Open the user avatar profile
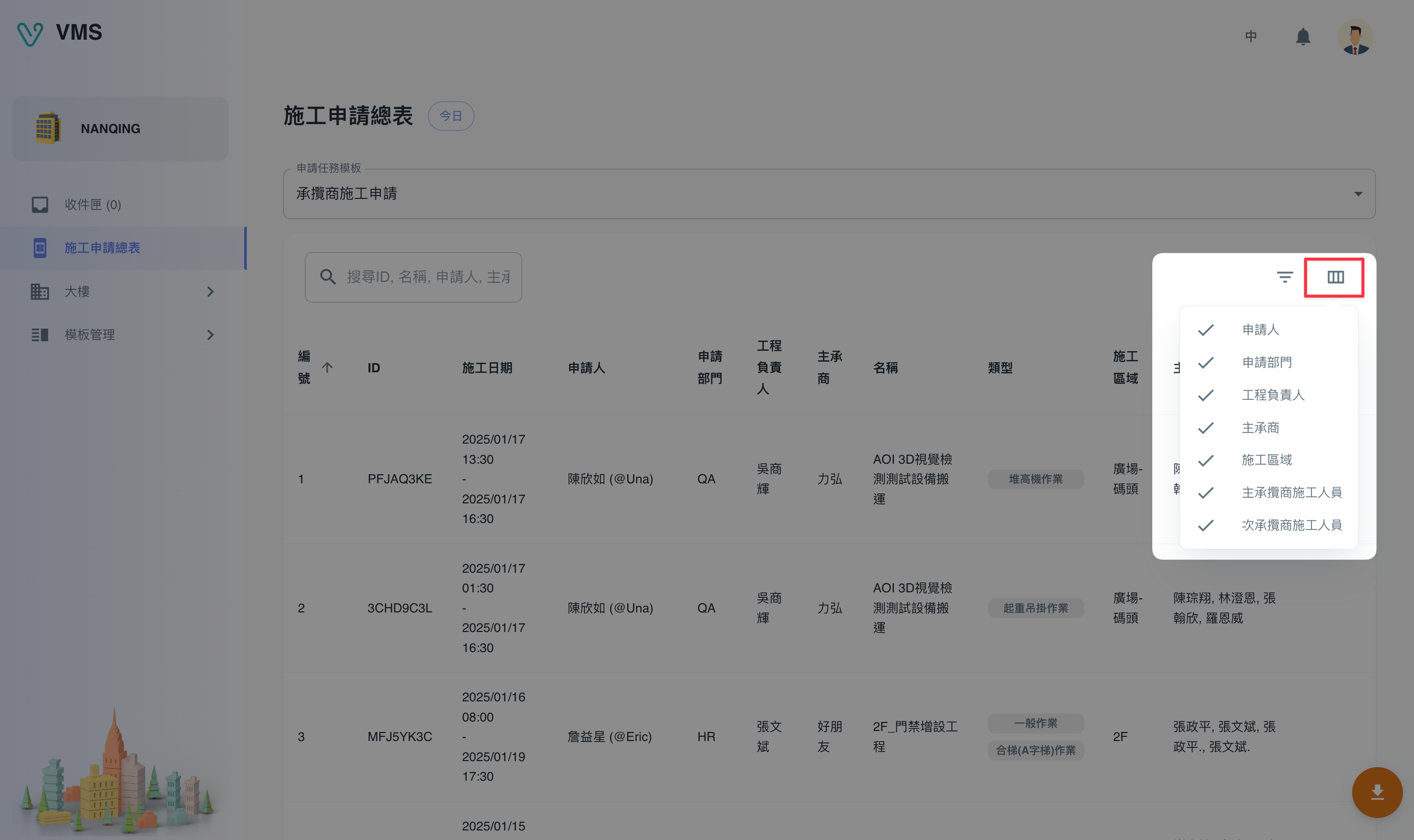The height and width of the screenshot is (840, 1414). pyautogui.click(x=1355, y=37)
